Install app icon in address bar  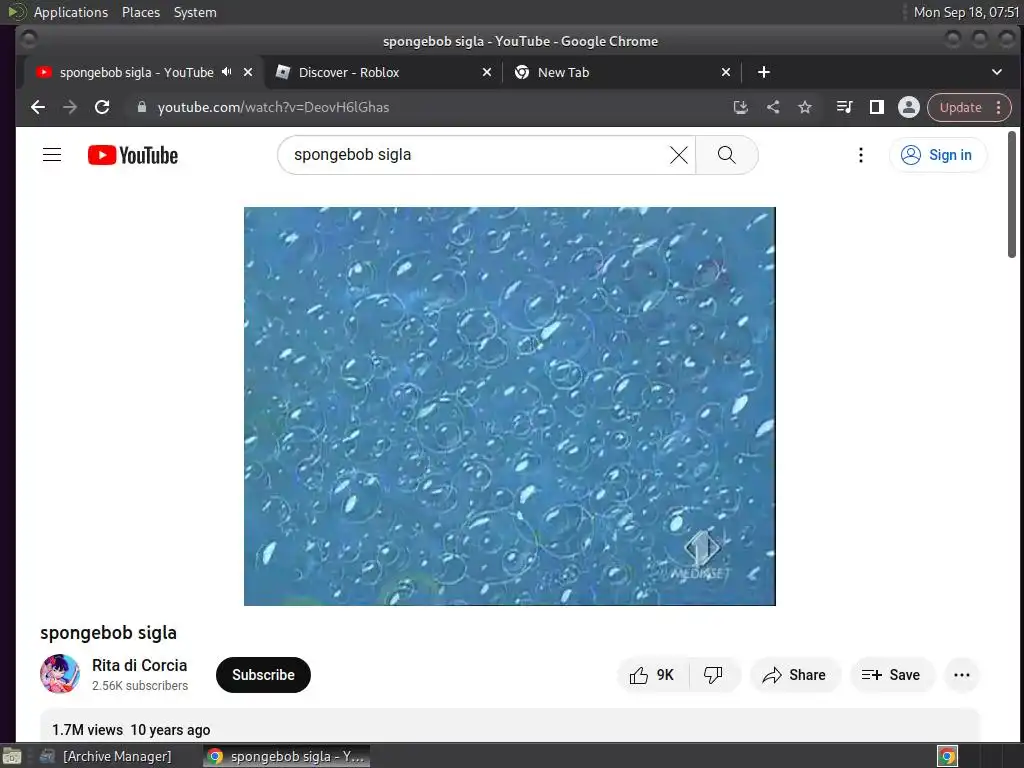coord(741,107)
